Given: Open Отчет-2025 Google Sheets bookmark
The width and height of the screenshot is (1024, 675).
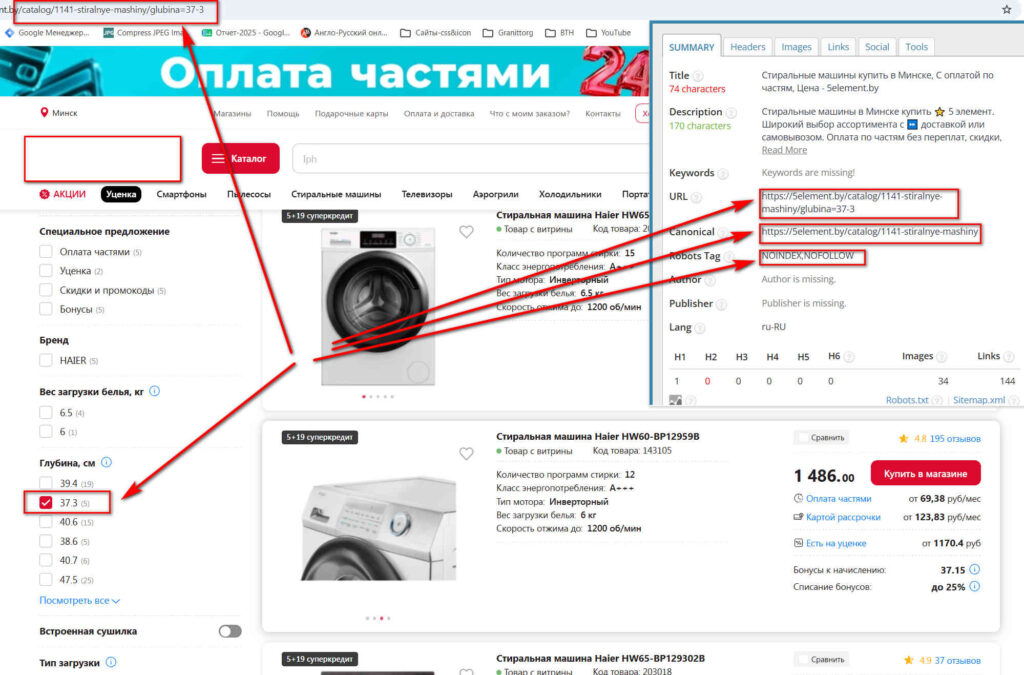Looking at the screenshot, I should pyautogui.click(x=246, y=33).
